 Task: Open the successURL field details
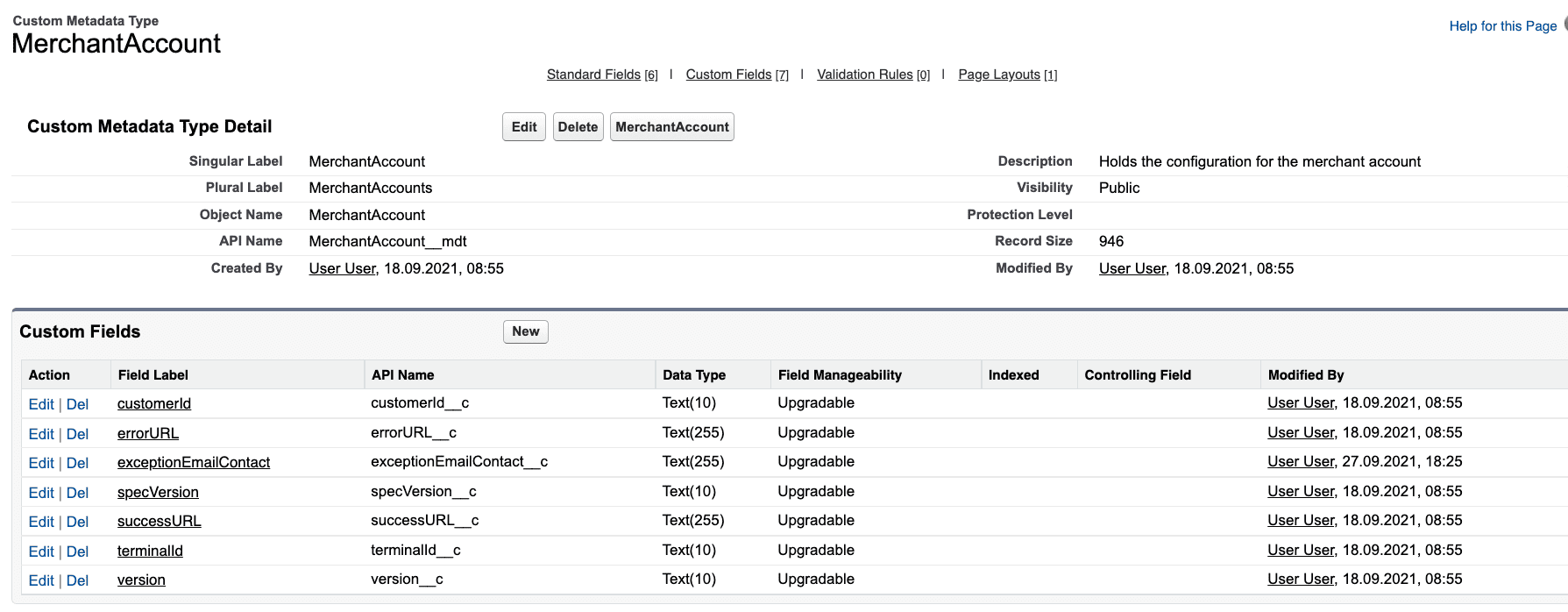(x=159, y=522)
